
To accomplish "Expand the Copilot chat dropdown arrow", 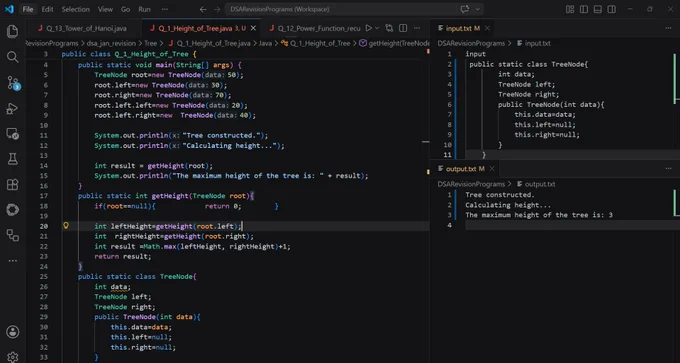I will tap(477, 9).
